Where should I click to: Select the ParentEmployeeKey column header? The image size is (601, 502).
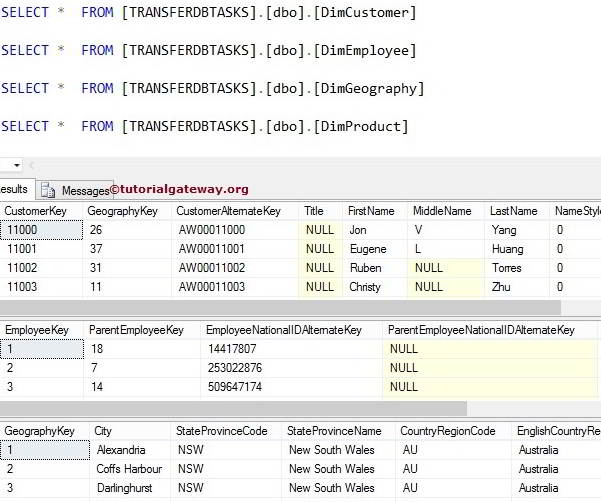pyautogui.click(x=142, y=330)
